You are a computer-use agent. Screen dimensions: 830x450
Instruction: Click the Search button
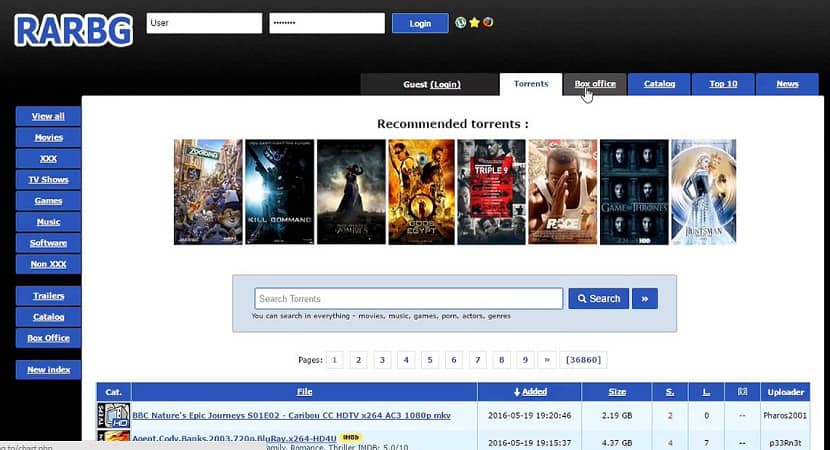pyautogui.click(x=599, y=299)
